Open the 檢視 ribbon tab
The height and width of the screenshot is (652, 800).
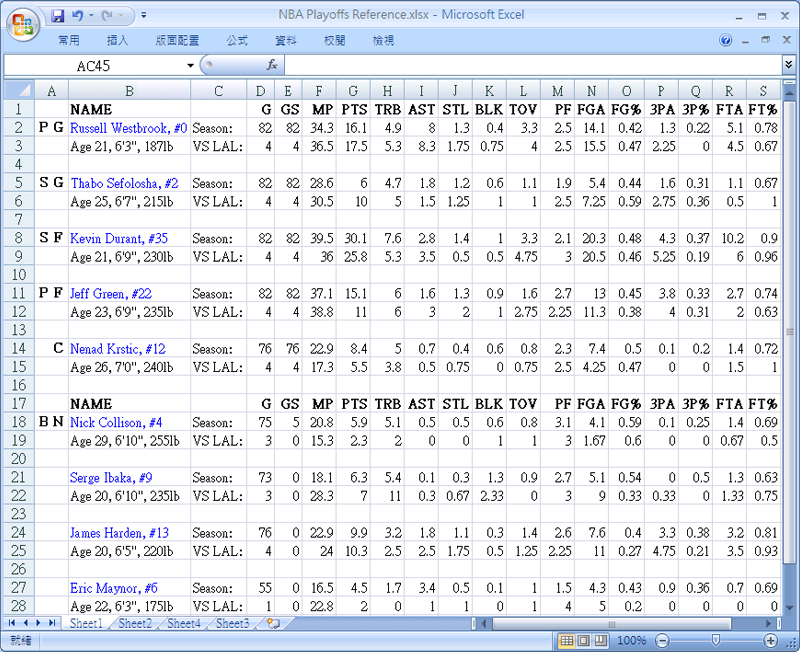tap(383, 40)
